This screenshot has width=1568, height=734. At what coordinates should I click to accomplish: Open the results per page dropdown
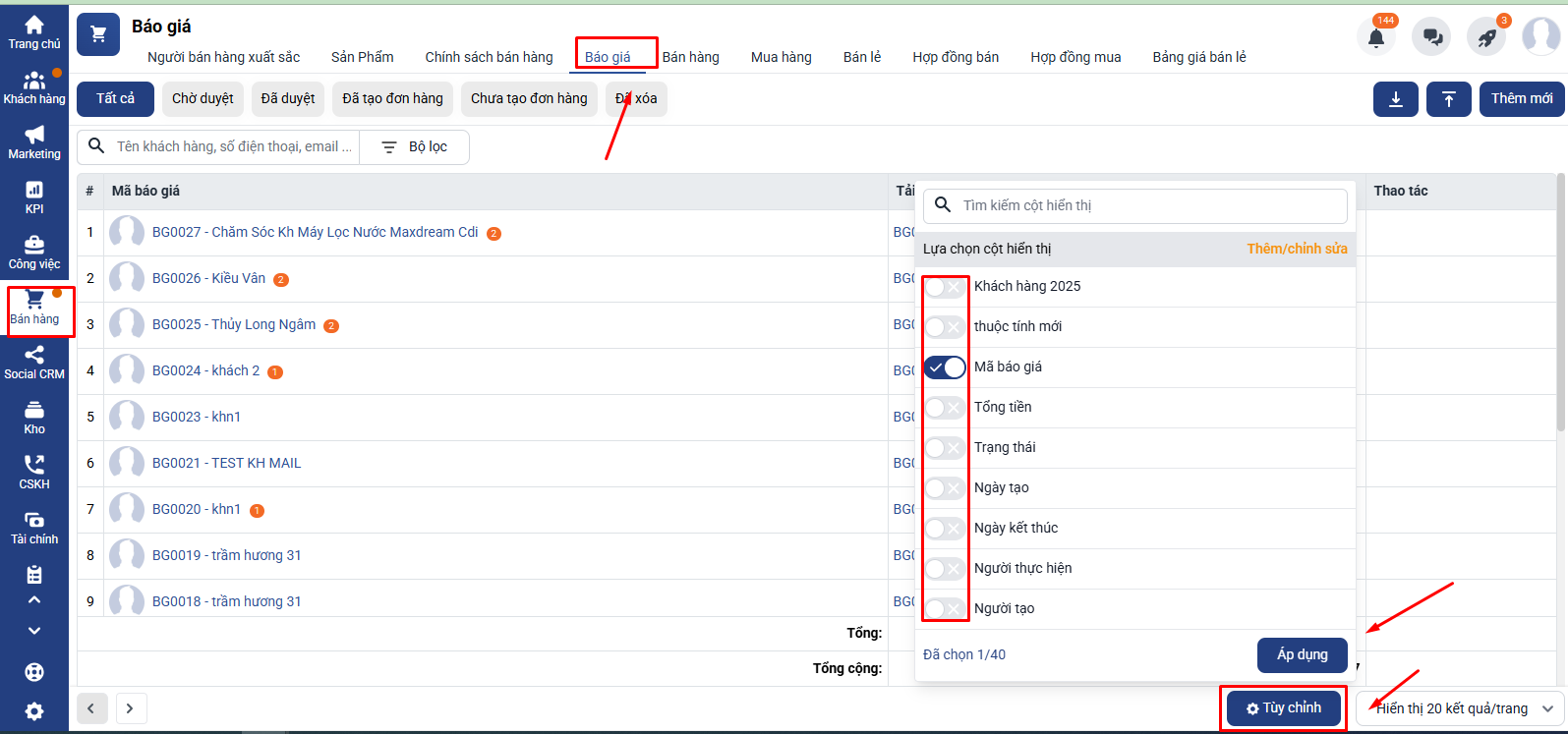[x=1460, y=708]
